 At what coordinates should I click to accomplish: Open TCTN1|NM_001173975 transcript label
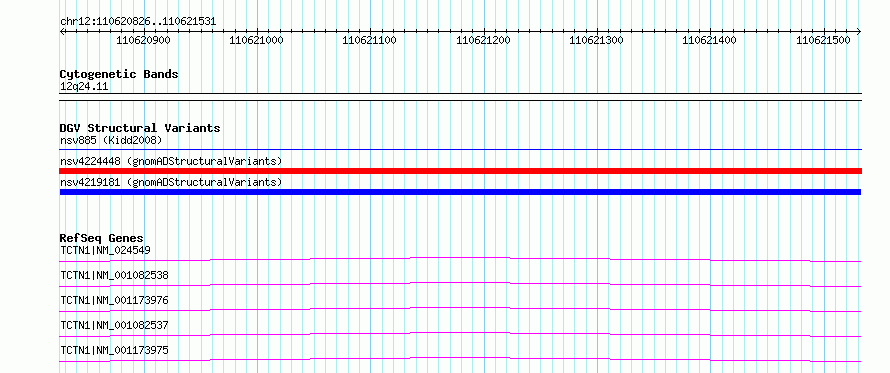point(114,350)
